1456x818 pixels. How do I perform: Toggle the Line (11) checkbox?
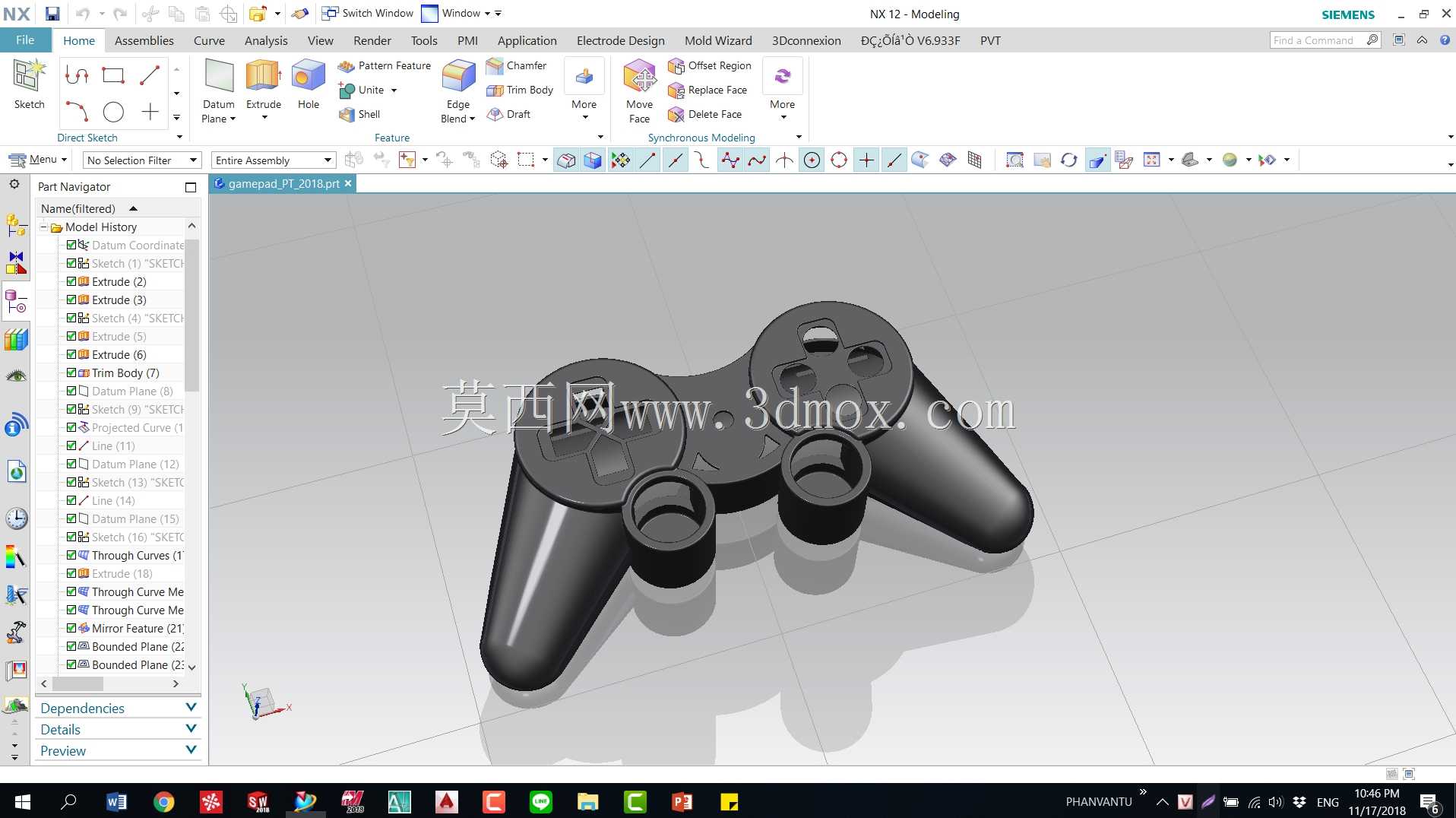click(x=71, y=445)
